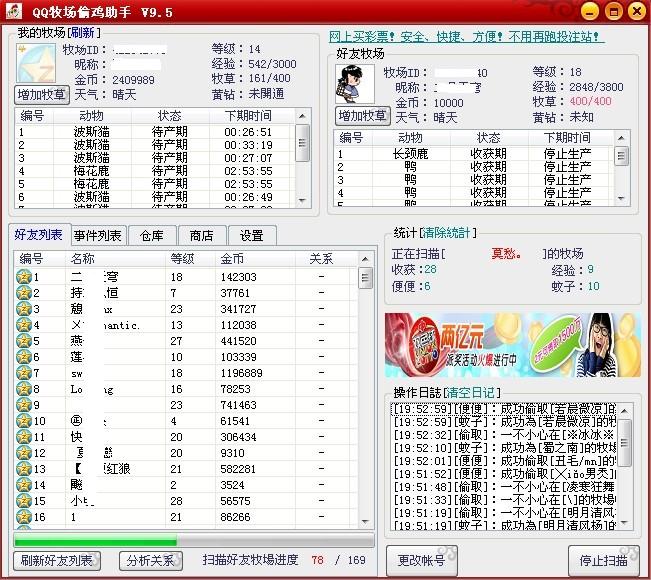Click 增加牧草 button under friend ranch

tap(362, 116)
